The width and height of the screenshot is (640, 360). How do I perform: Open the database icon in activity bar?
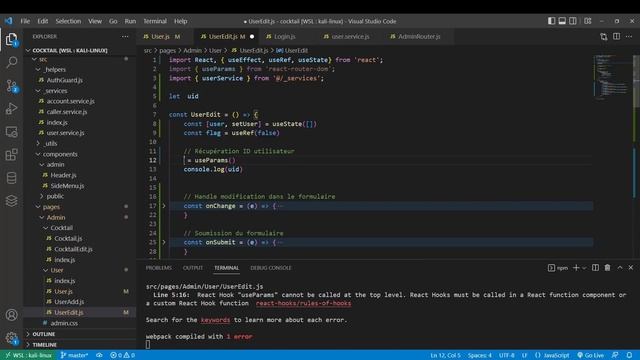pos(11,178)
